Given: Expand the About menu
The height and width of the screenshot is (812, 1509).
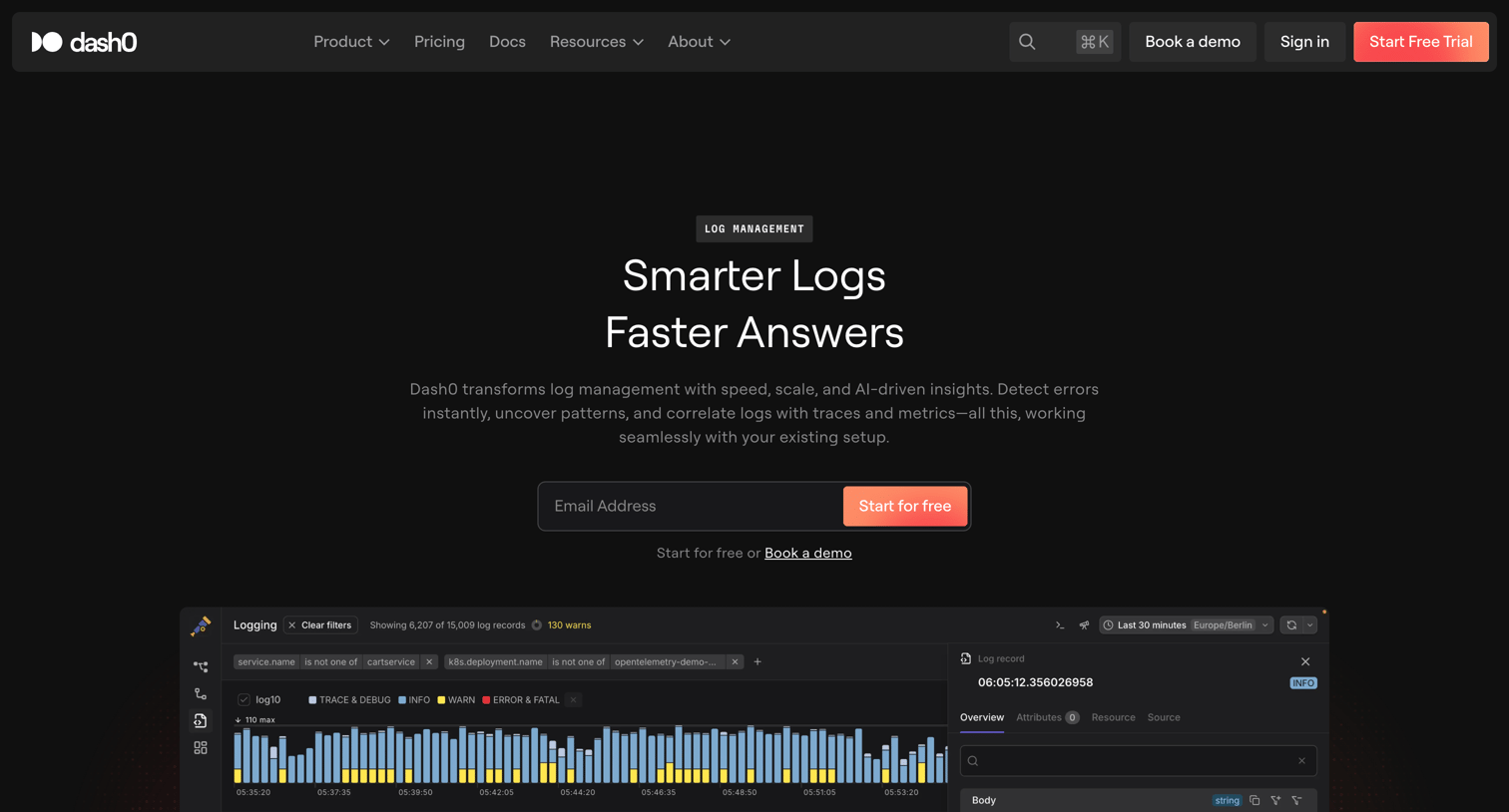Looking at the screenshot, I should (x=700, y=42).
